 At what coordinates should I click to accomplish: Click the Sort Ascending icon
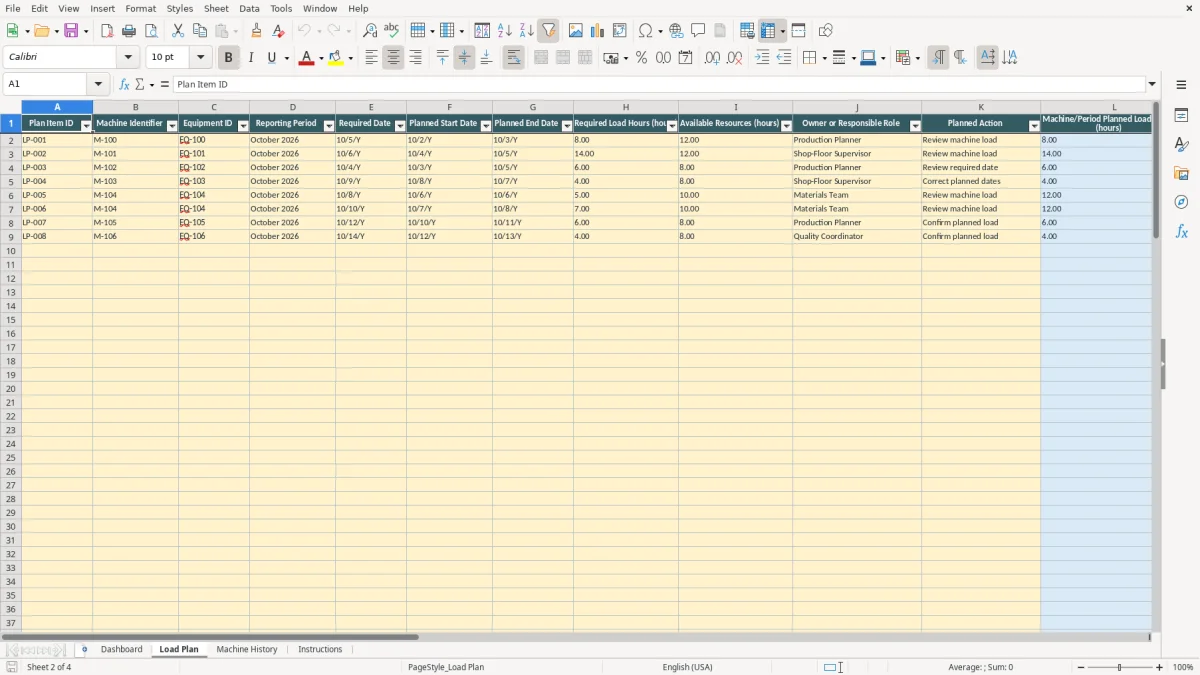coord(505,30)
